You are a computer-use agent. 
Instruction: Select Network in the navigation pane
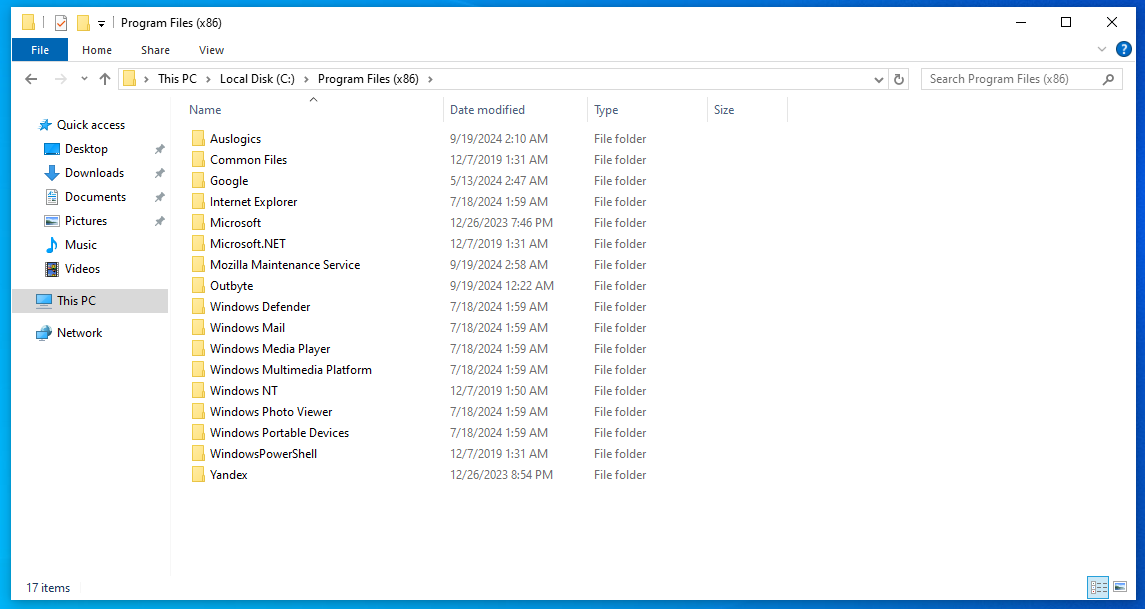(x=79, y=333)
